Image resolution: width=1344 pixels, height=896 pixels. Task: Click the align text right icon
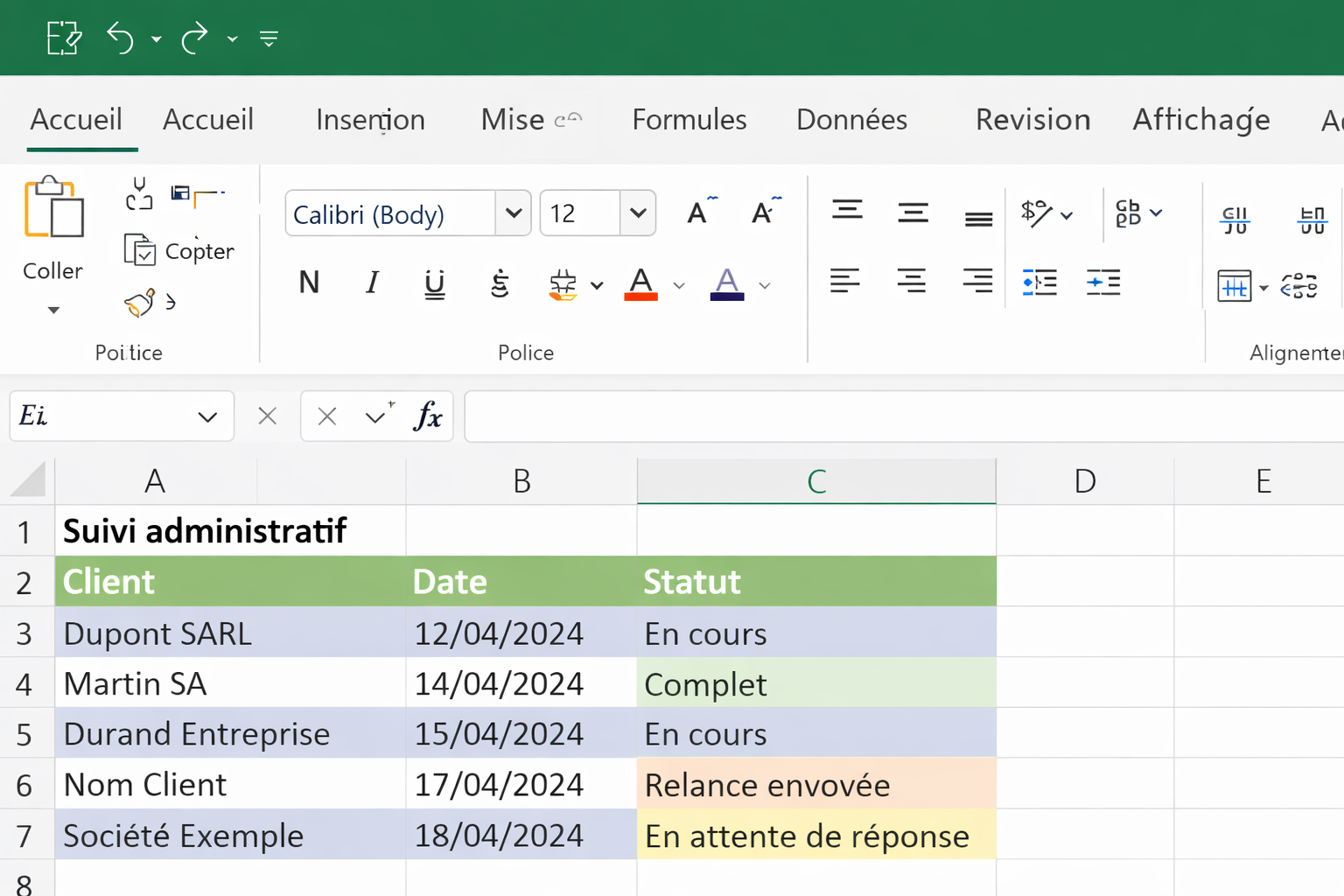pos(976,282)
